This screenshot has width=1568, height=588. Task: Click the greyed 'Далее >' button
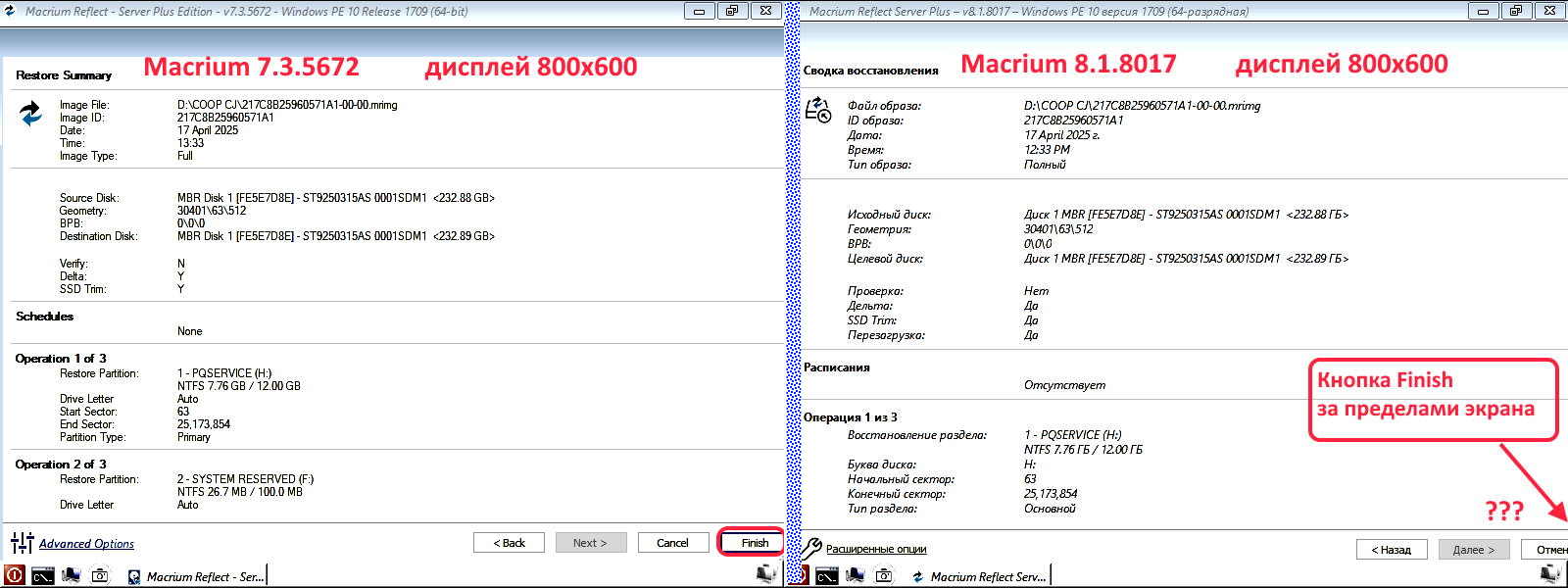point(1474,549)
